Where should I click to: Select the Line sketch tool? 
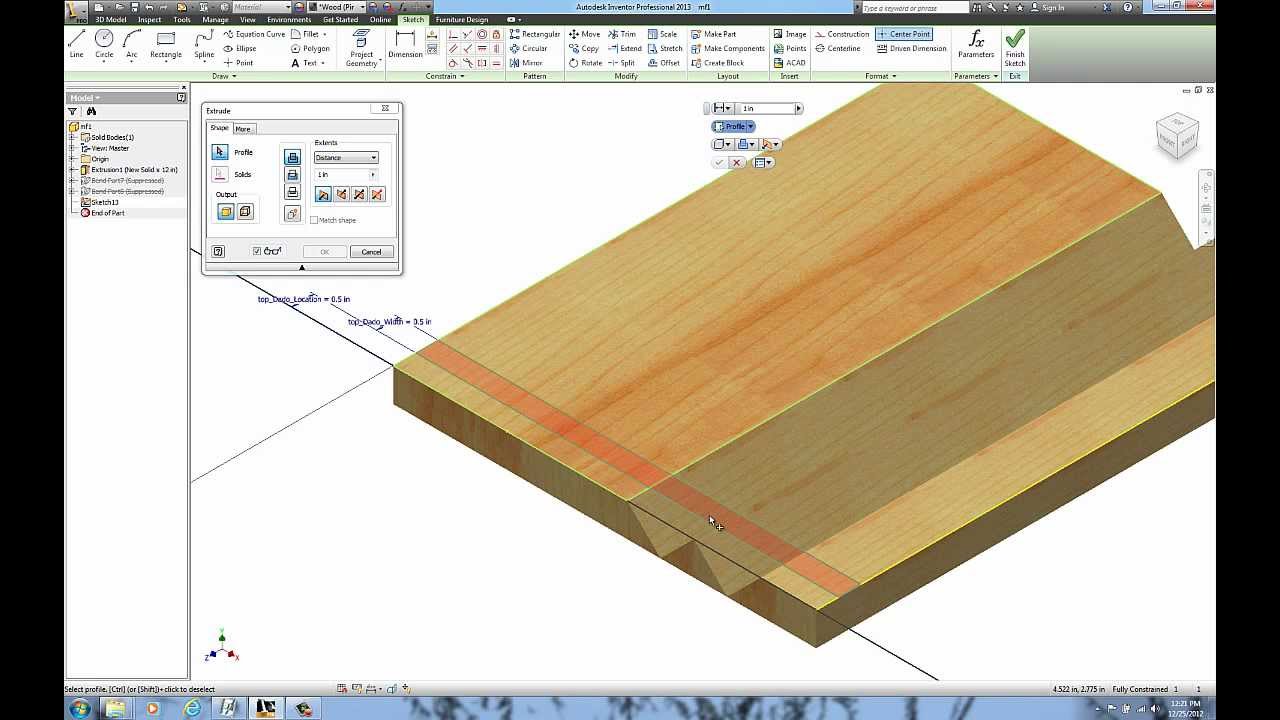(76, 44)
